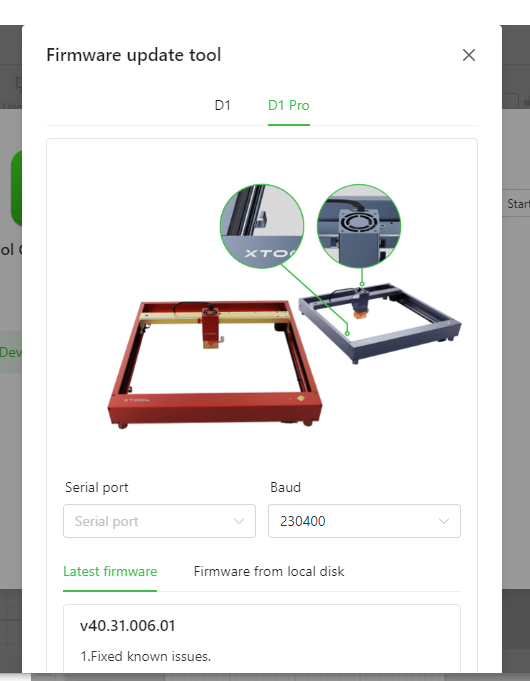Click the green callout dot near laser head
Viewport: 530px width, 681px height.
click(362, 284)
